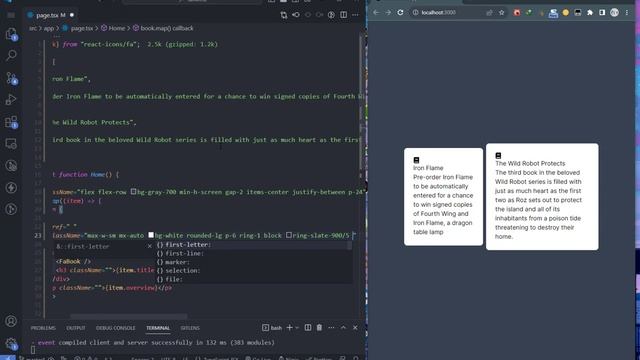Click the app folder breadcrumb
Screen dimensions: 640x360
pyautogui.click(x=49, y=28)
